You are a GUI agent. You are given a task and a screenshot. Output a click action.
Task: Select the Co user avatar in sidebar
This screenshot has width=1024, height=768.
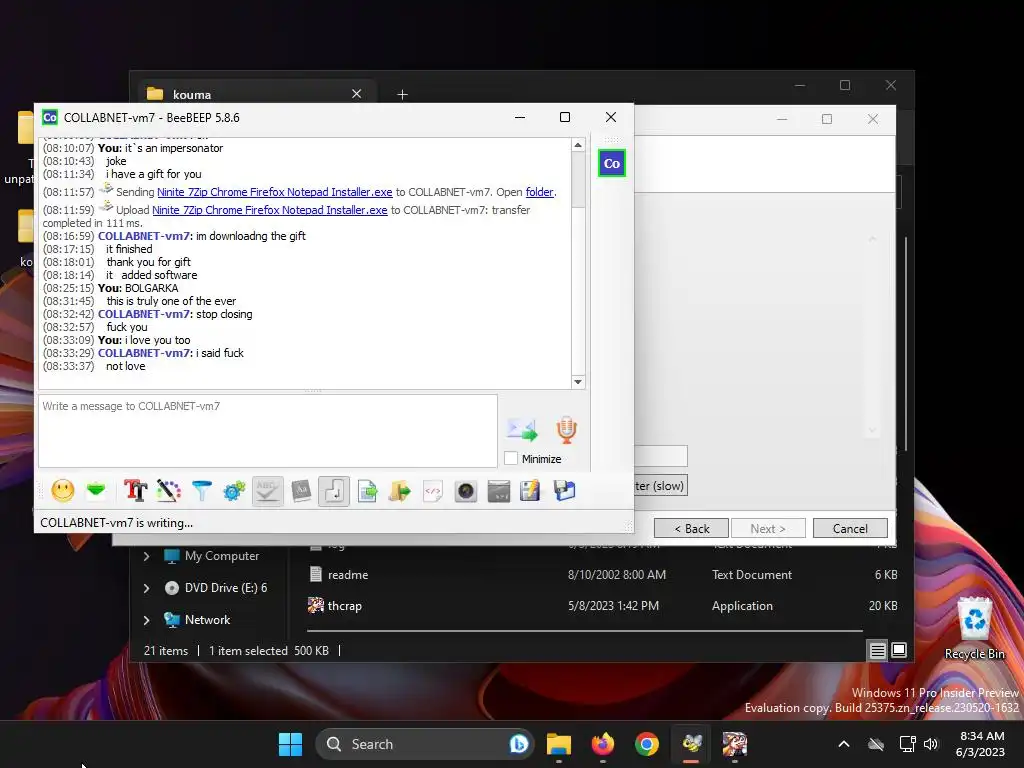point(612,163)
